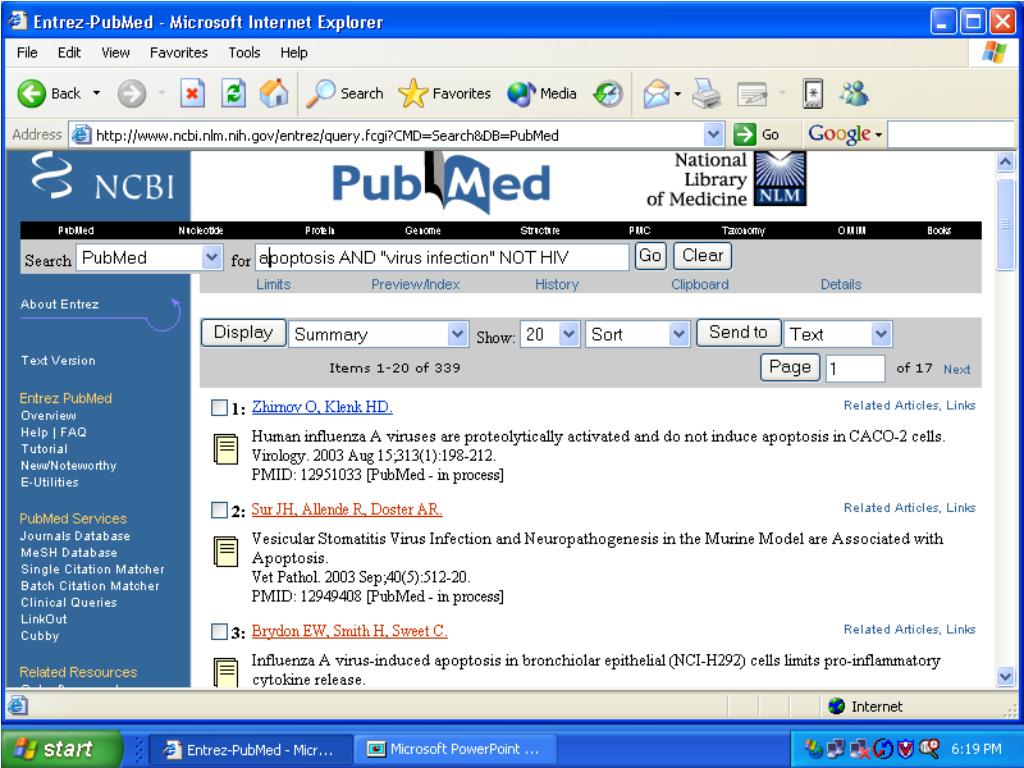Check box for result 2 Sur JH
1024x768 pixels.
point(219,510)
